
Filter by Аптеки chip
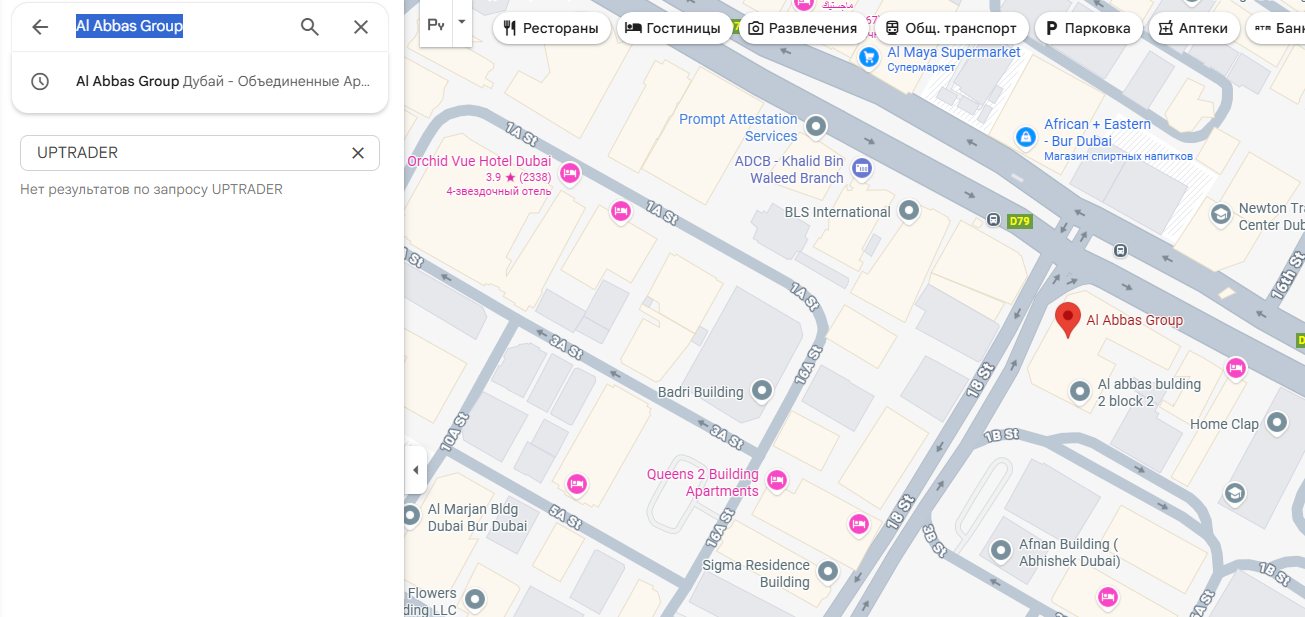pos(1194,28)
